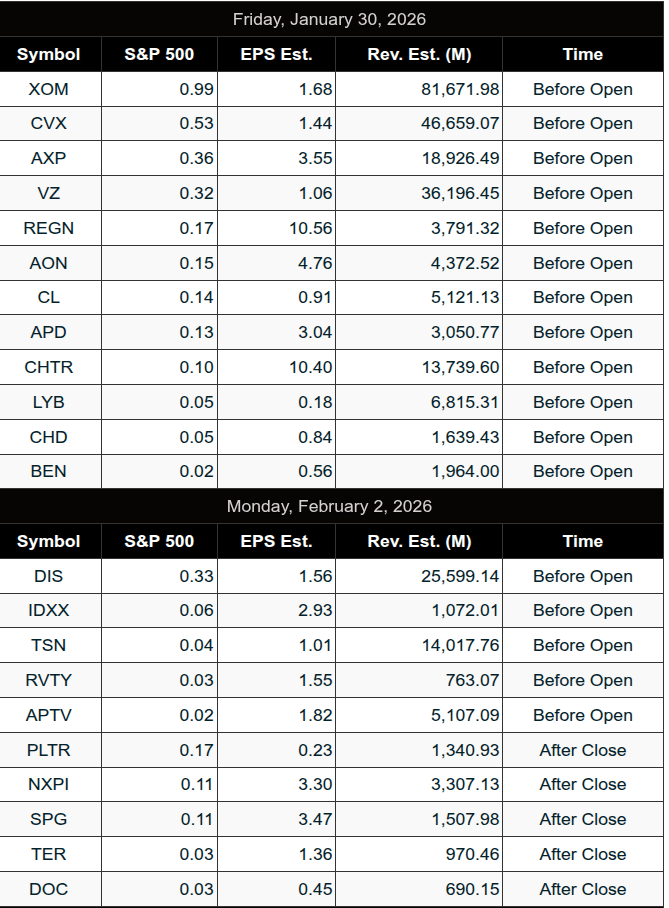Open the CVX symbol link
This screenshot has width=669, height=908.
[x=49, y=124]
